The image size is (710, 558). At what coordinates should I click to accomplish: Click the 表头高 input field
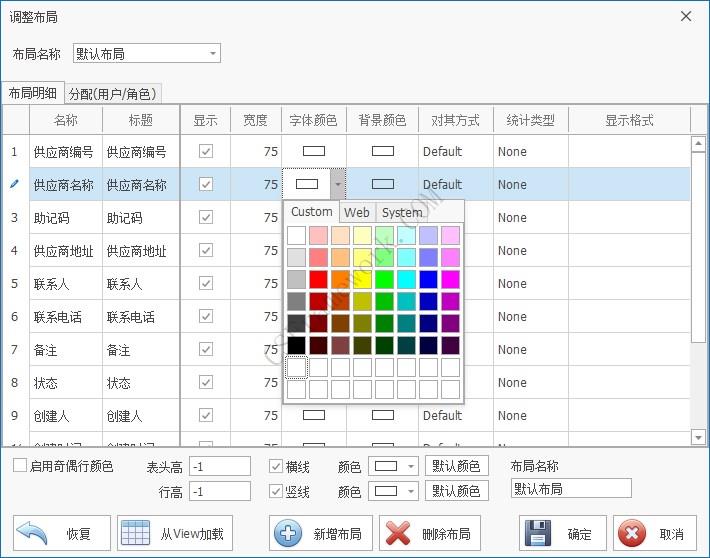[x=220, y=467]
